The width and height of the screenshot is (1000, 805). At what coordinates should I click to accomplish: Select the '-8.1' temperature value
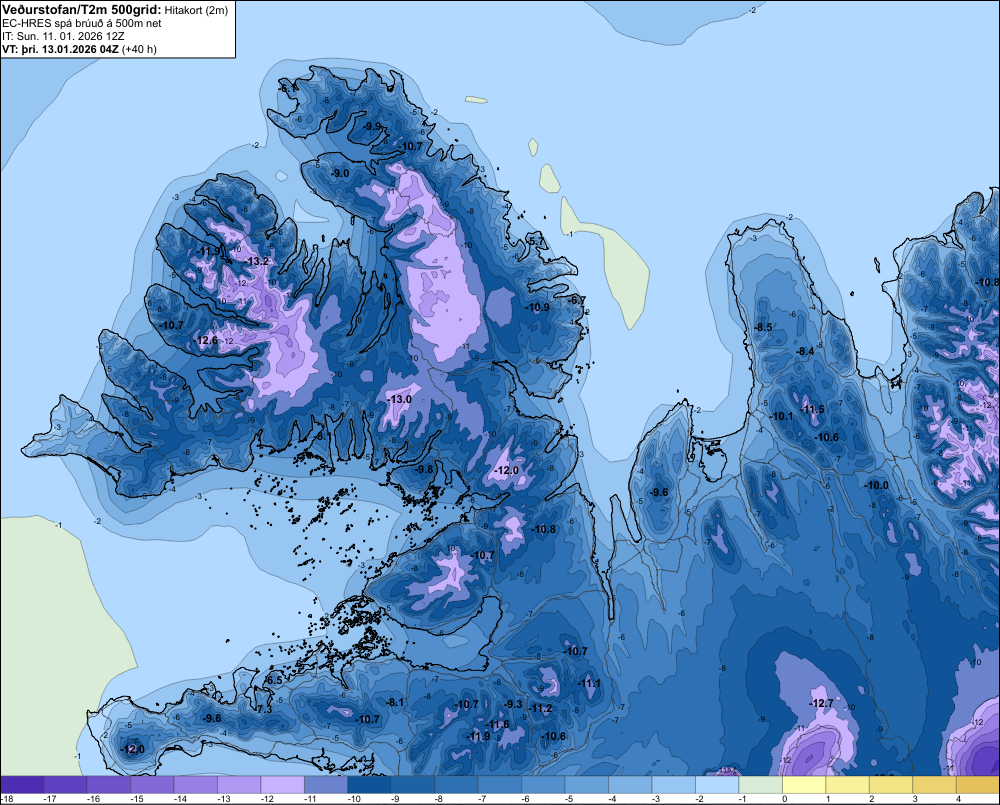point(395,702)
